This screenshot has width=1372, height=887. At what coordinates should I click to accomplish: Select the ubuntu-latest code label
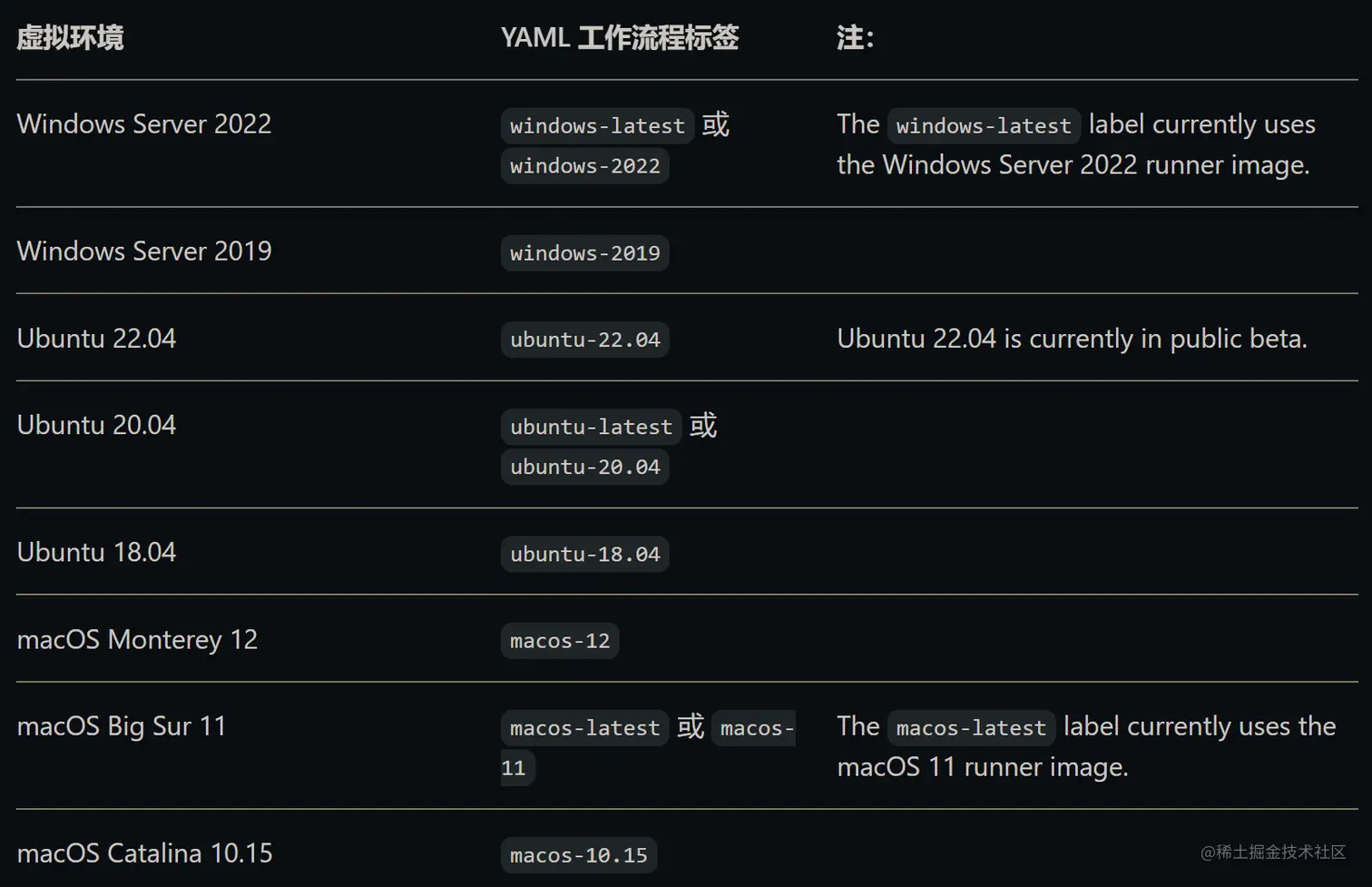click(x=591, y=427)
